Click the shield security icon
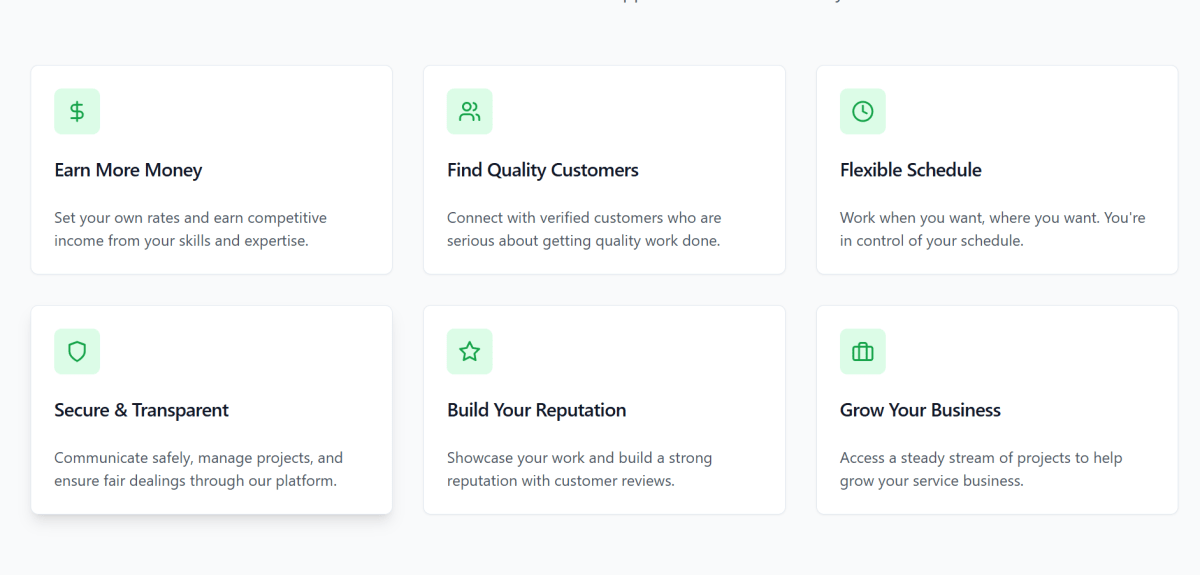This screenshot has height=575, width=1200. [77, 352]
